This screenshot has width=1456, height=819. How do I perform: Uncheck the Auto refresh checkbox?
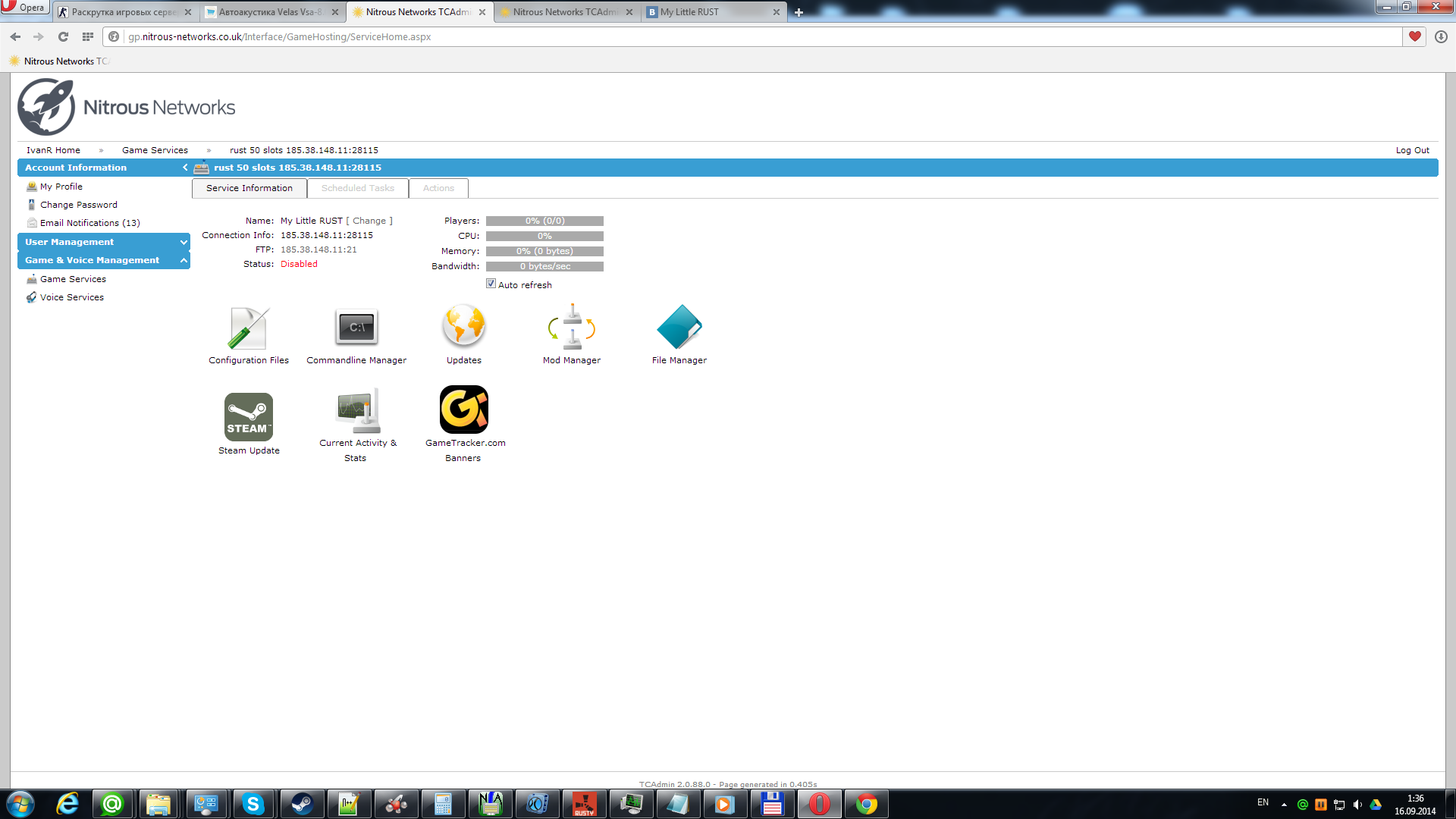click(x=491, y=284)
